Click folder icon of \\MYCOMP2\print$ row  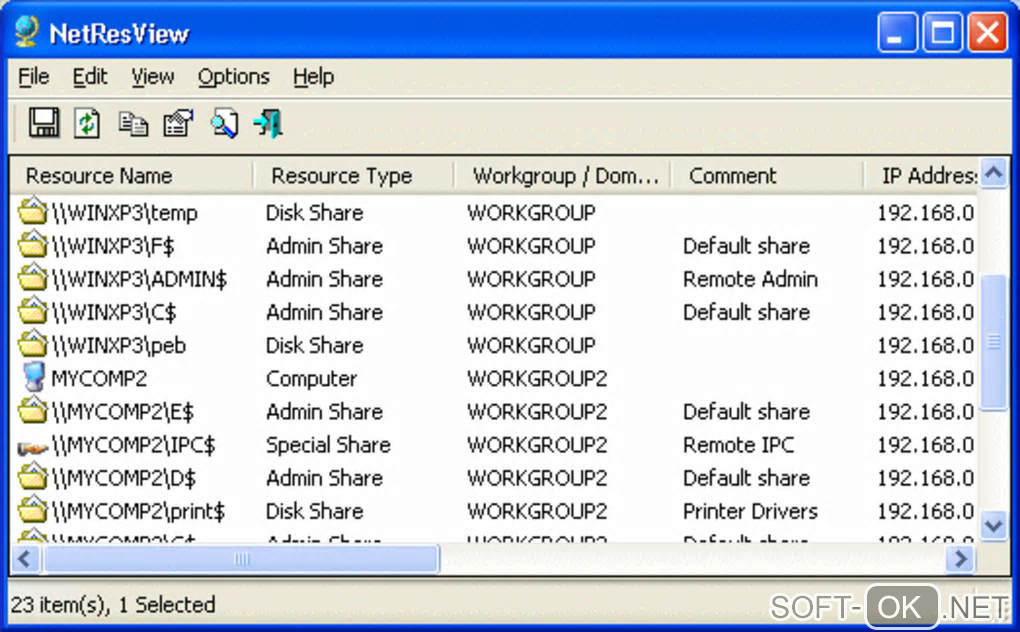(33, 510)
